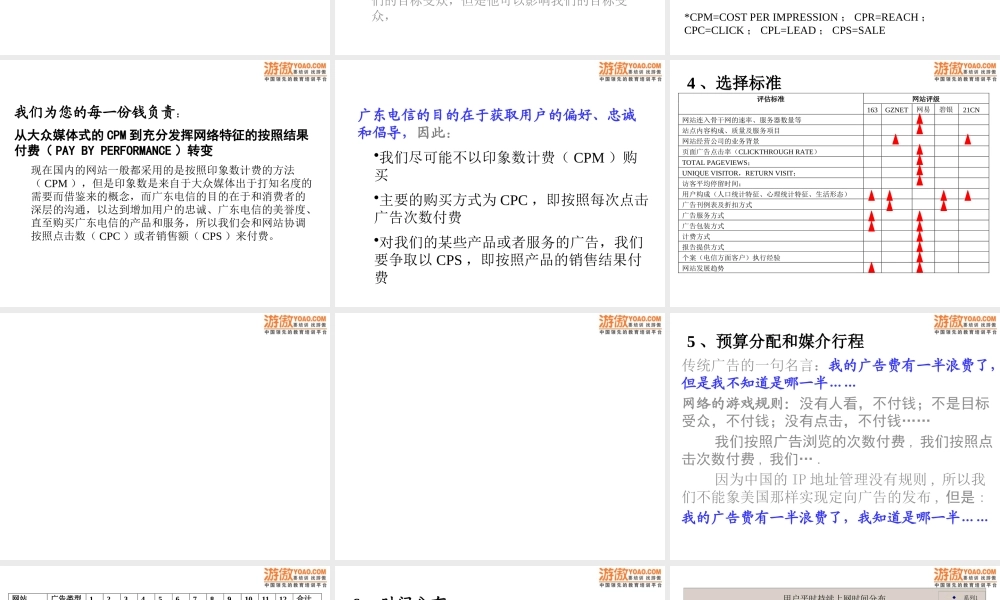Click bullet 主要的购买方式为 CPC
This screenshot has height=600, width=1000.
click(x=511, y=209)
